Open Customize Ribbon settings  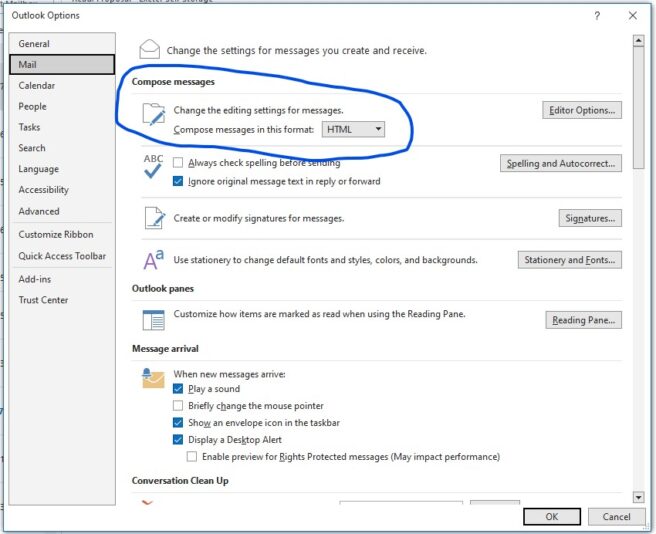click(62, 234)
